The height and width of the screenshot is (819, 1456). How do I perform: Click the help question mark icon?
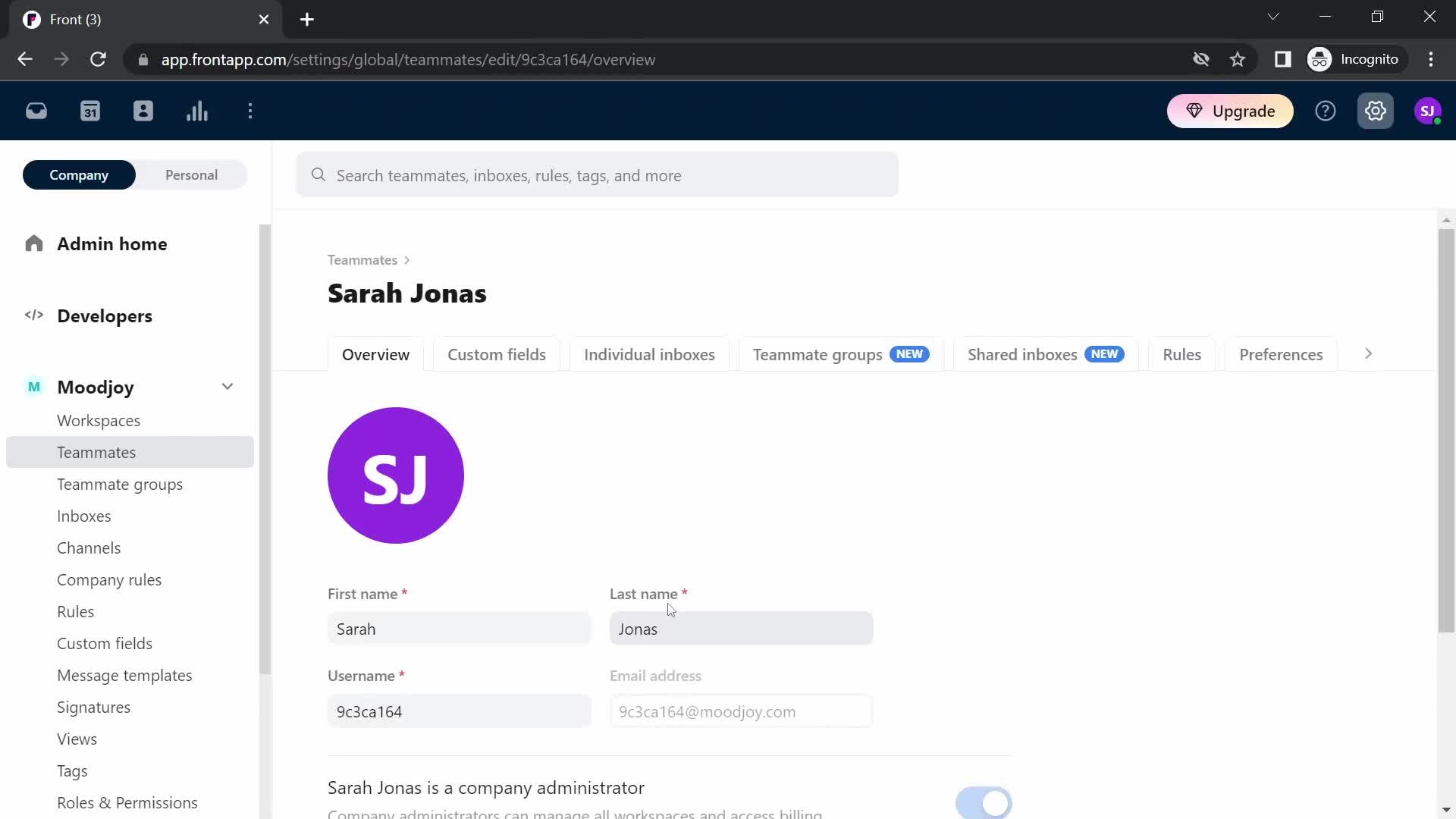pos(1325,111)
